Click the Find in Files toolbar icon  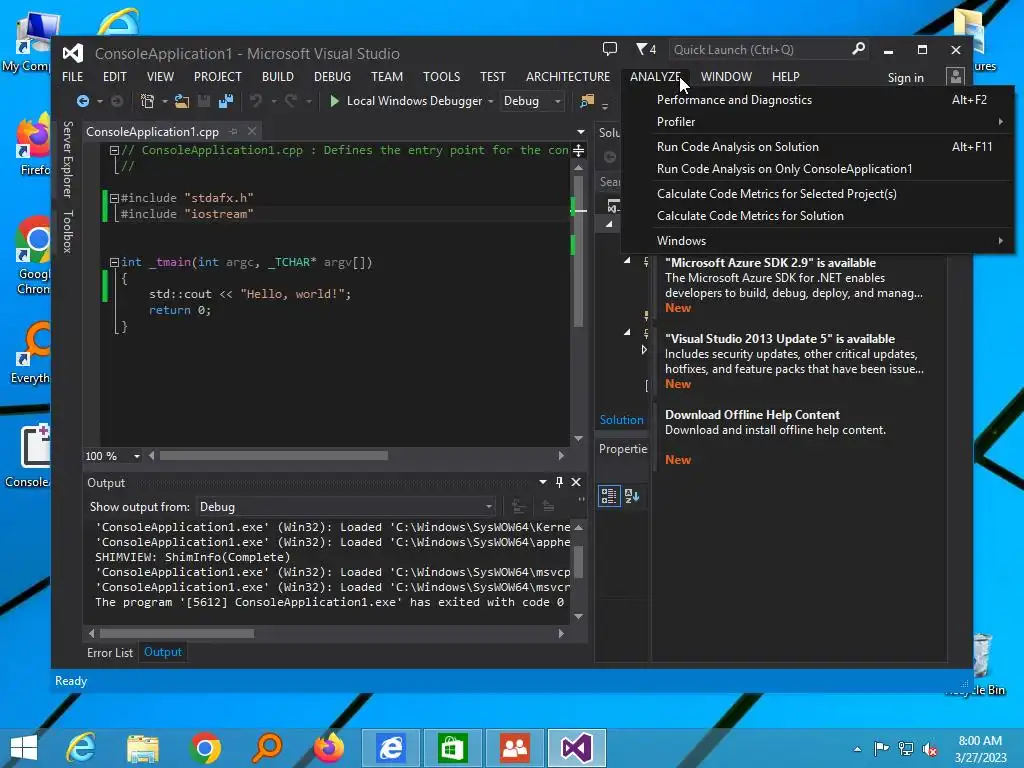coord(587,101)
